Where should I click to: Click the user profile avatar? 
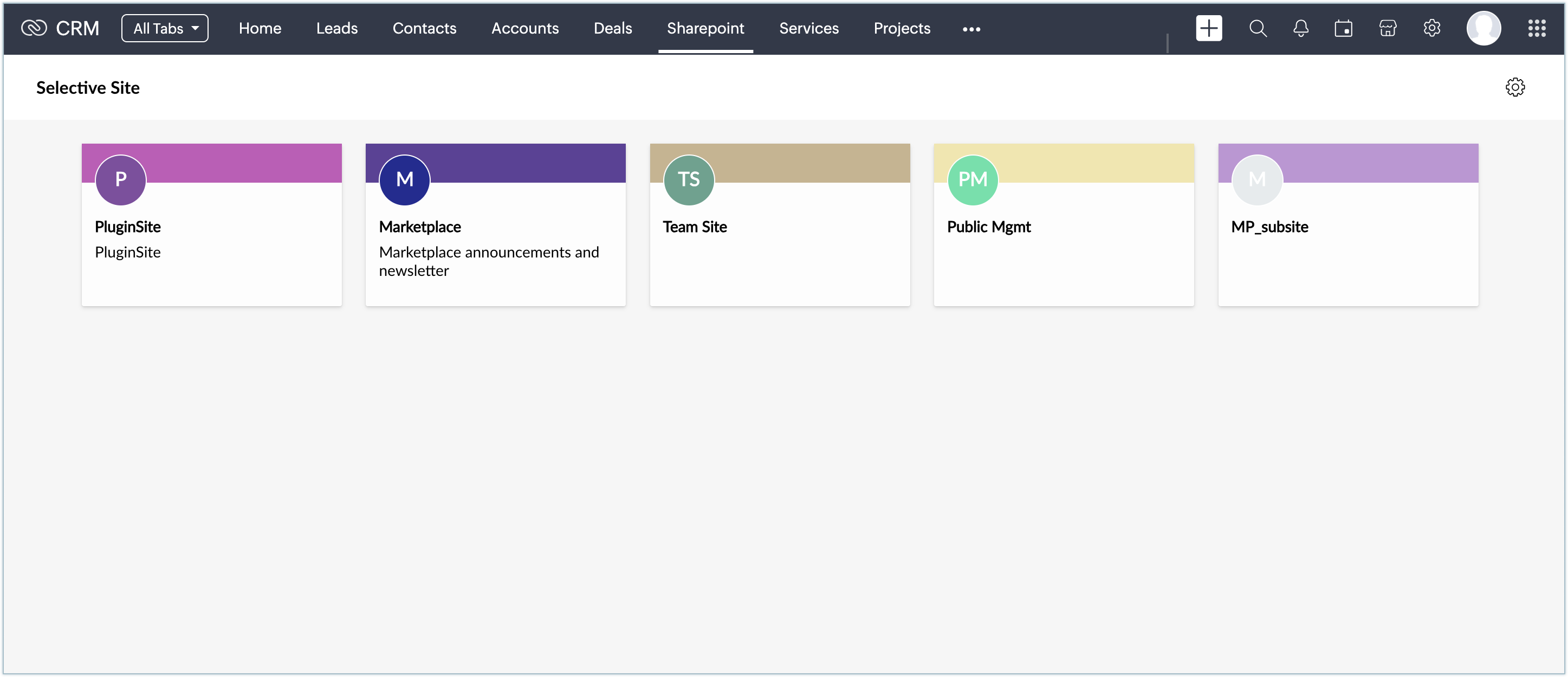(1483, 28)
